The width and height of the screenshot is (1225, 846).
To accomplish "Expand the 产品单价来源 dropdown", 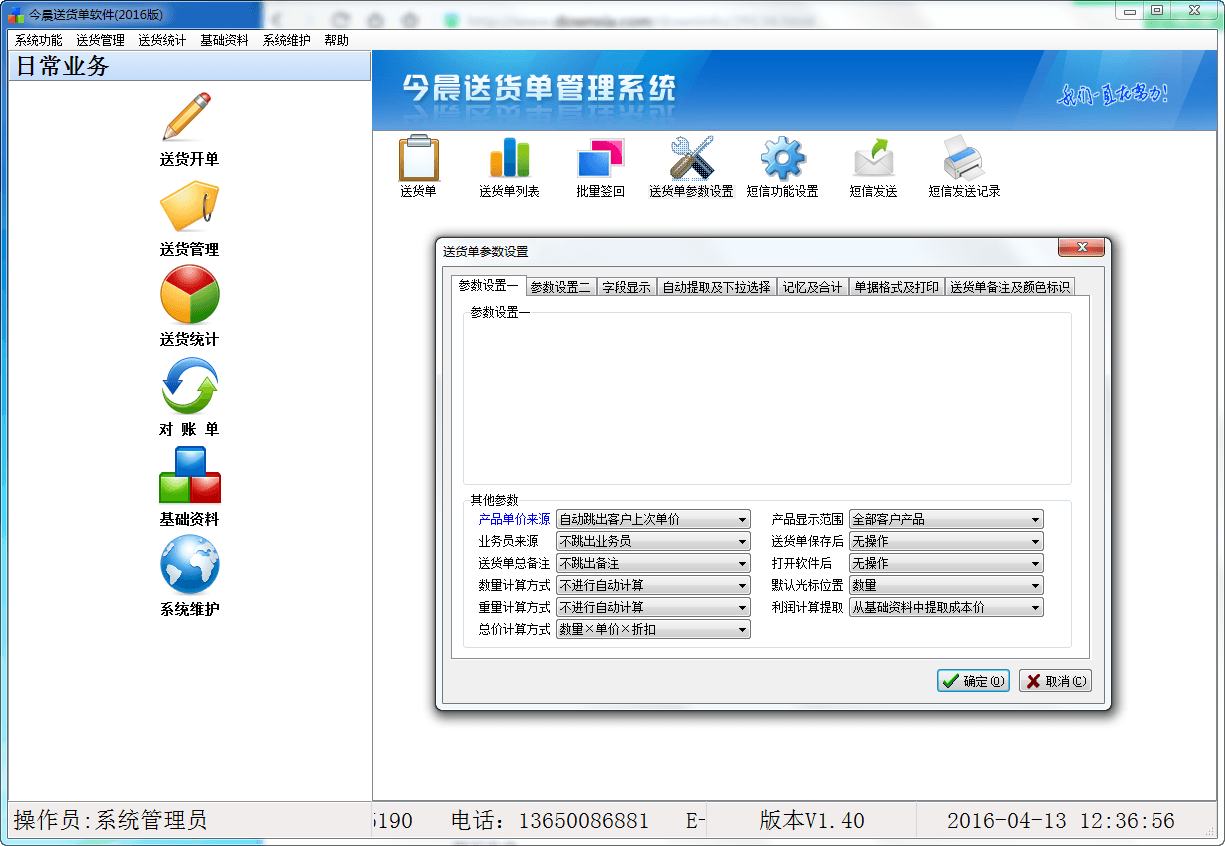I will (742, 520).
